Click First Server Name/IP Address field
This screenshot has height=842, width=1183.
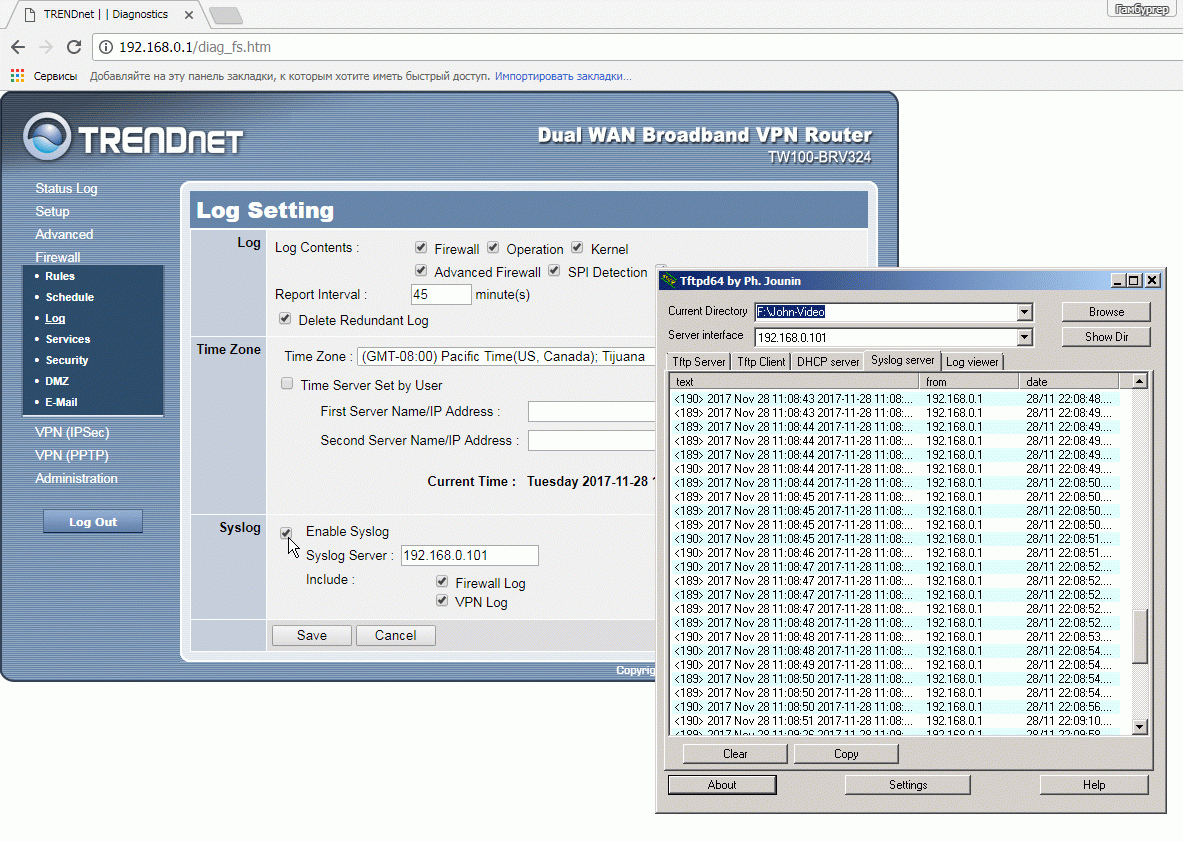click(592, 411)
